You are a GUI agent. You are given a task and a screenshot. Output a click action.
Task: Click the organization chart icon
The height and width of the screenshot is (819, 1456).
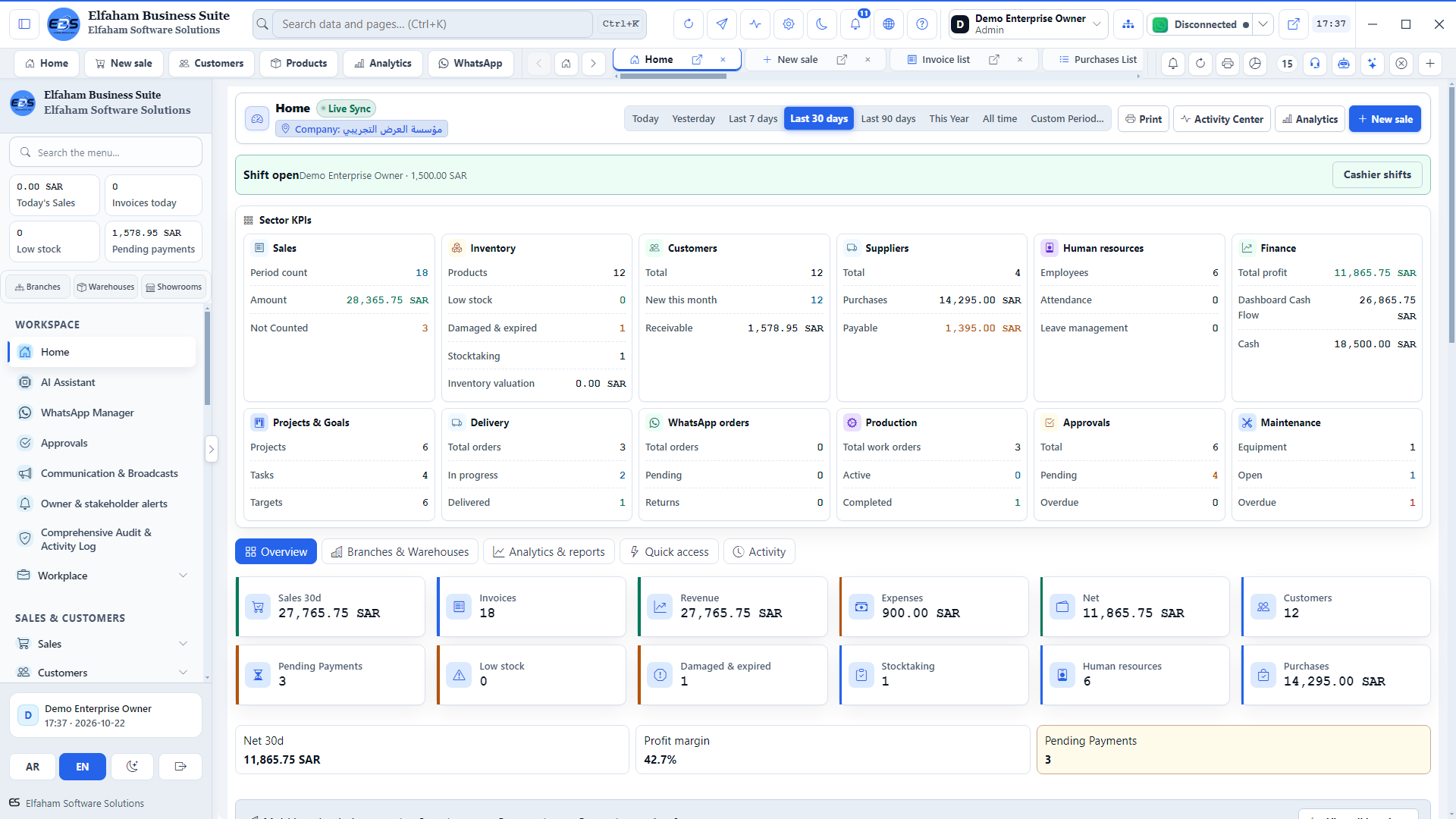pyautogui.click(x=1128, y=24)
